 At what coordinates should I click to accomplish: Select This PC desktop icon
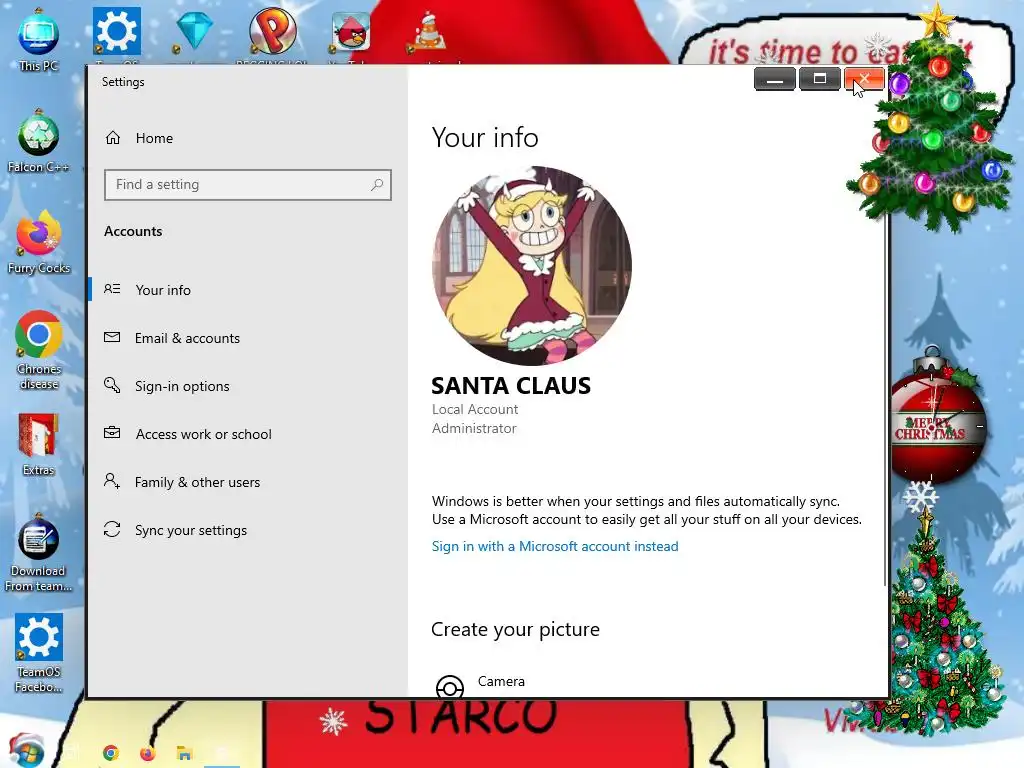(x=39, y=40)
